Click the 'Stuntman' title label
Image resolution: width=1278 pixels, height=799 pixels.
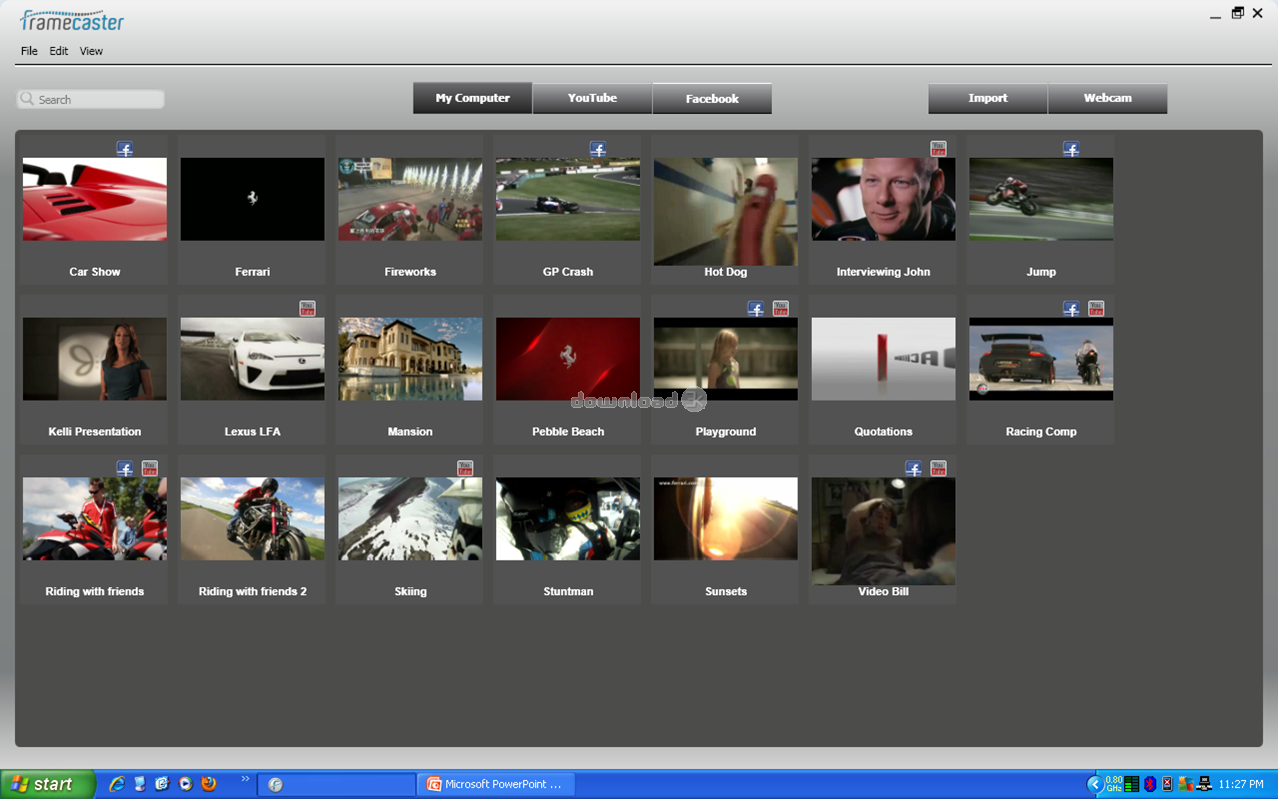(x=568, y=592)
